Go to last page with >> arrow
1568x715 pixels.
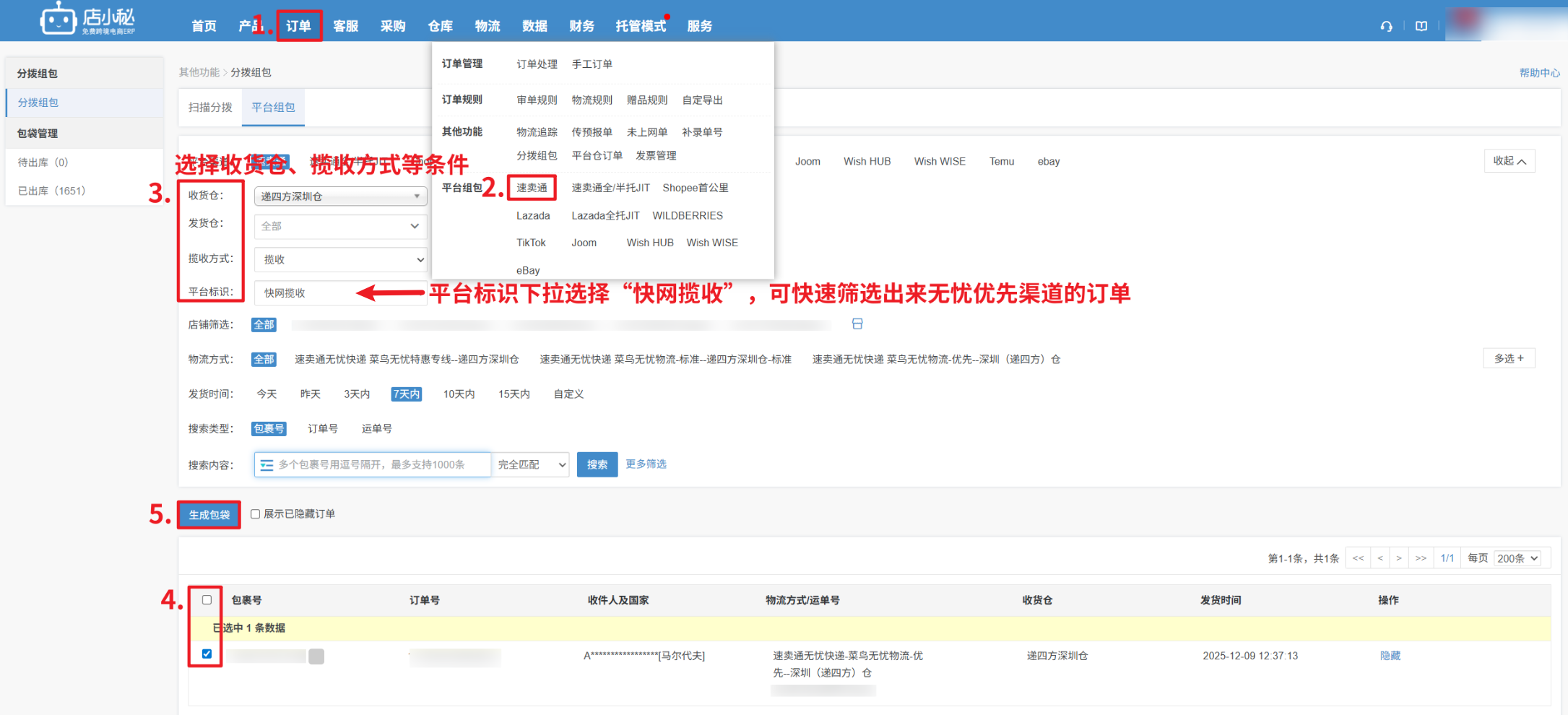click(1420, 558)
